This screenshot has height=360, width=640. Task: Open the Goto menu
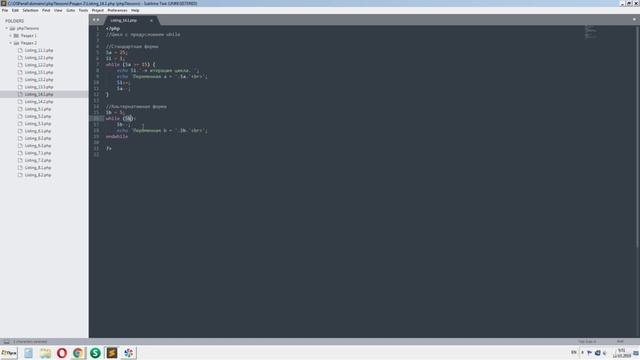click(71, 10)
